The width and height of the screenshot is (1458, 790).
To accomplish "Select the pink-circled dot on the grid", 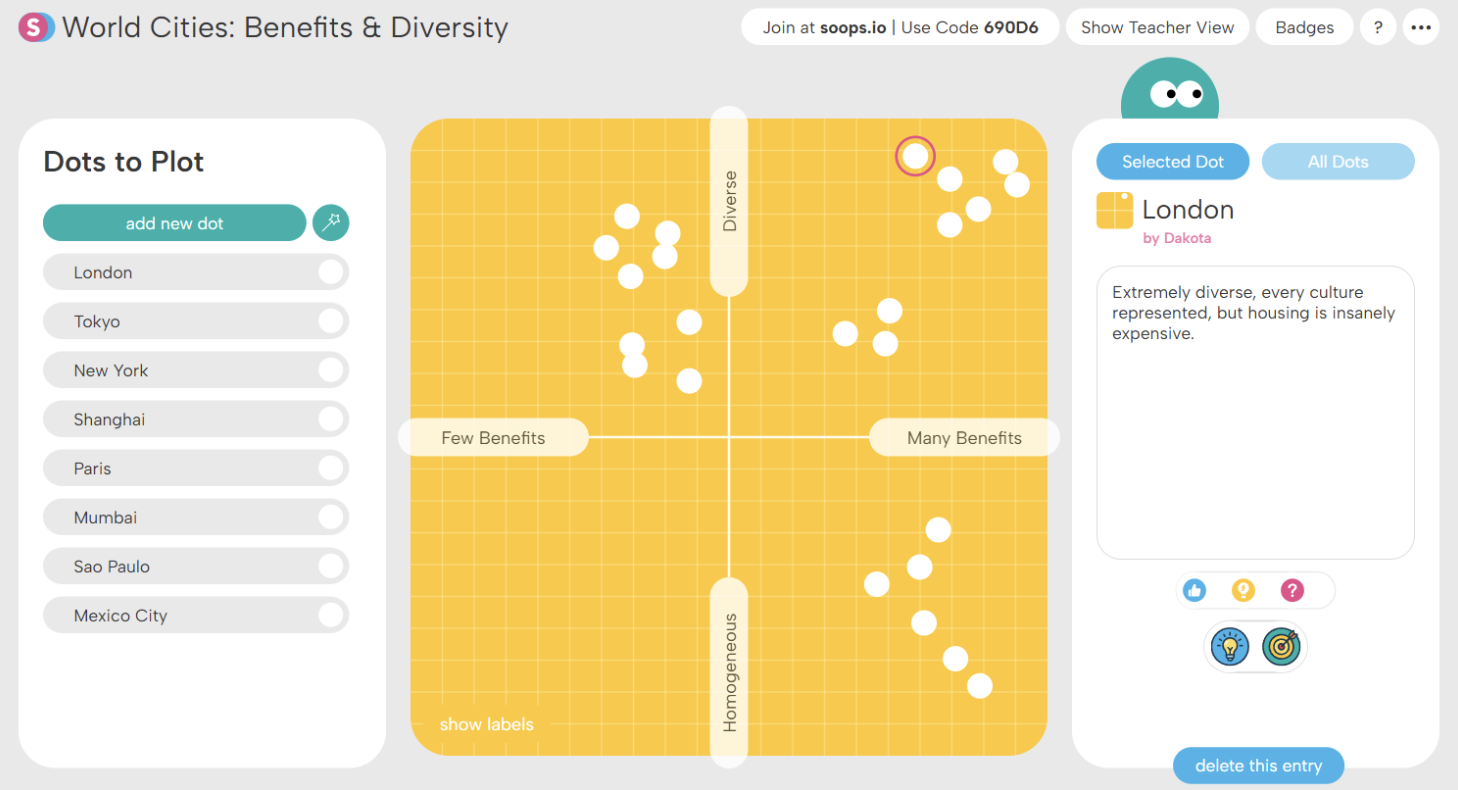I will (914, 156).
